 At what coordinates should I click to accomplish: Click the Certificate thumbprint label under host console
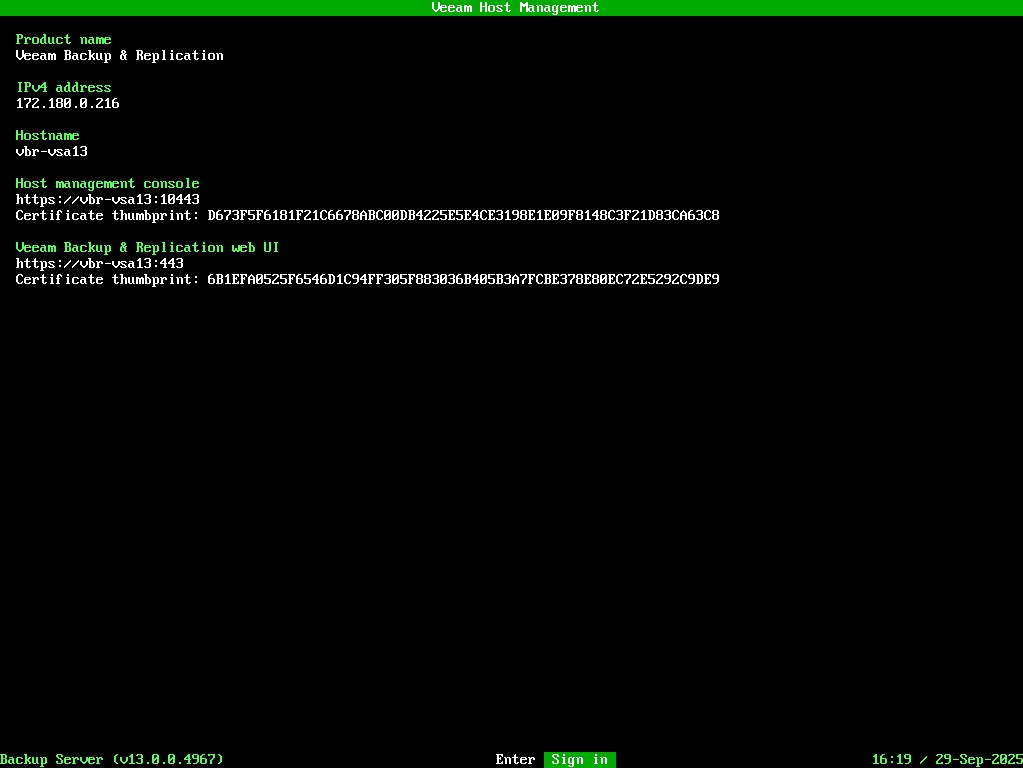coord(107,216)
